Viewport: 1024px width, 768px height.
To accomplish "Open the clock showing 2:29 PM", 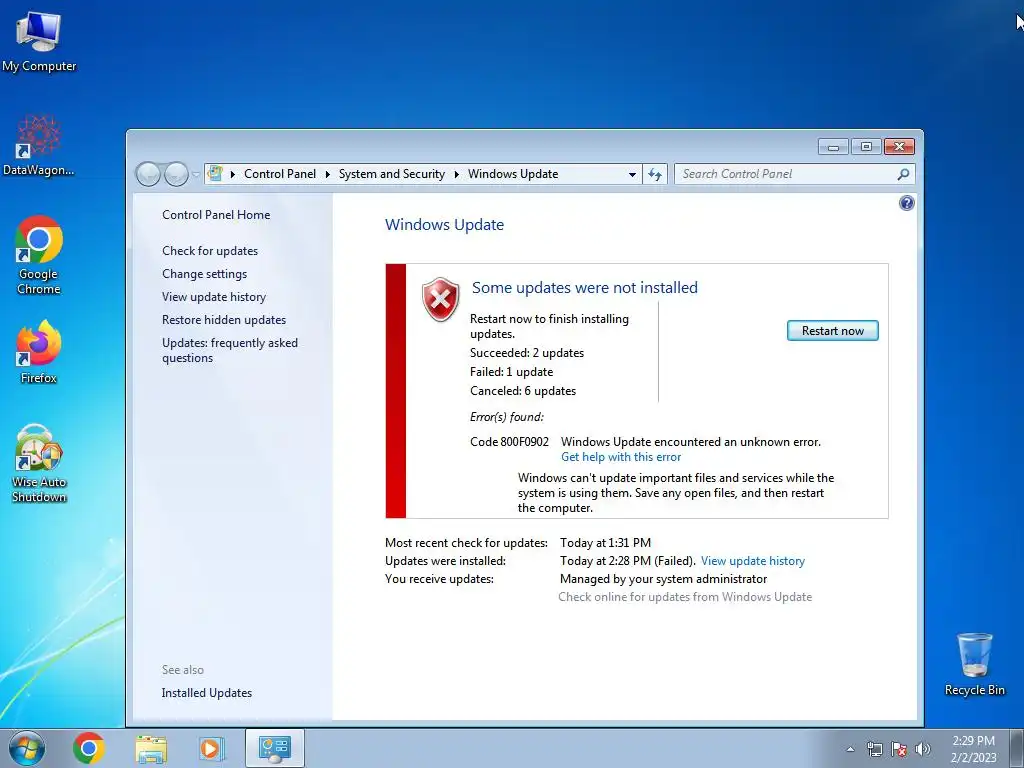I will point(973,748).
